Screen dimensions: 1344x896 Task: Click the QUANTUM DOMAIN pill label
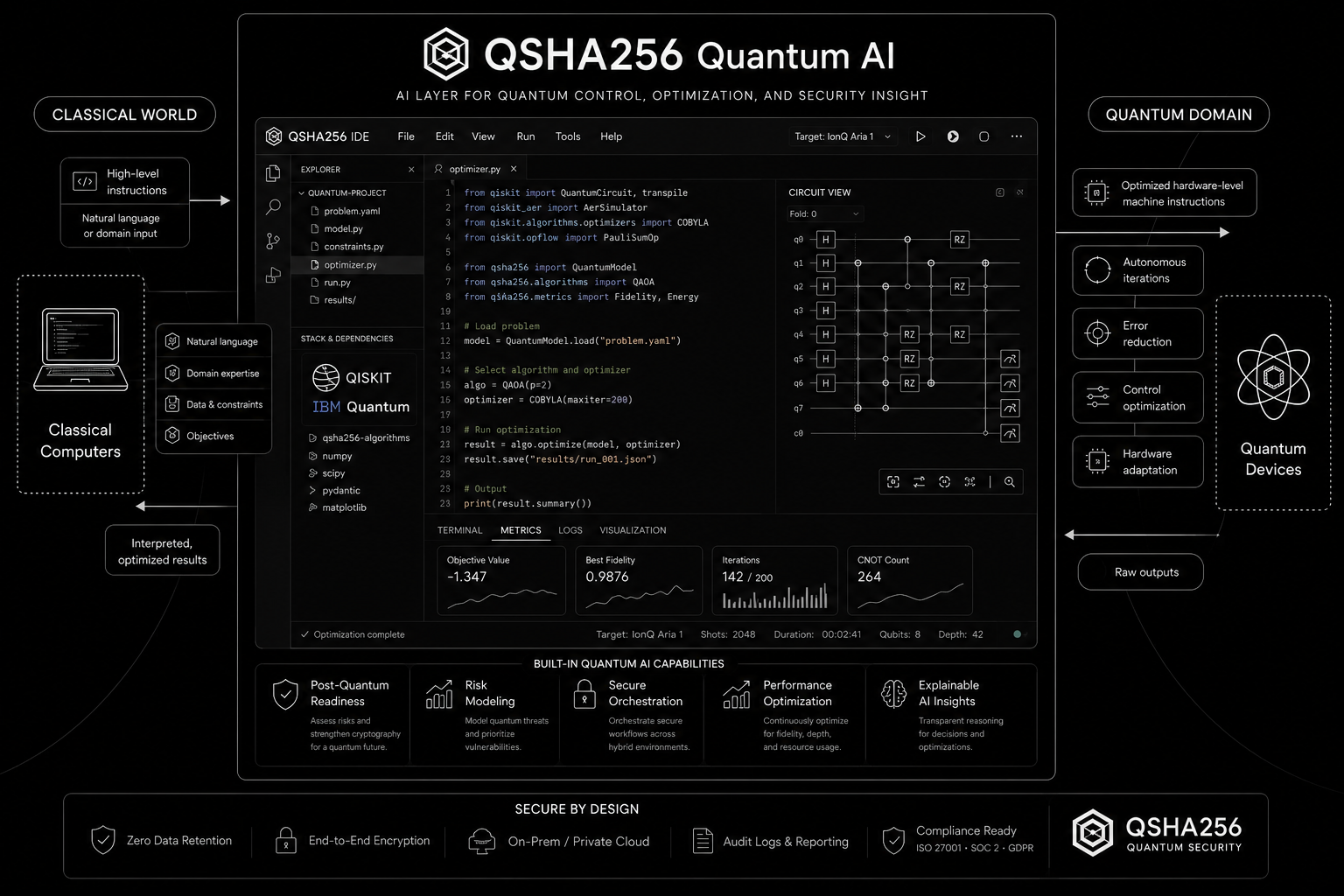point(1179,115)
